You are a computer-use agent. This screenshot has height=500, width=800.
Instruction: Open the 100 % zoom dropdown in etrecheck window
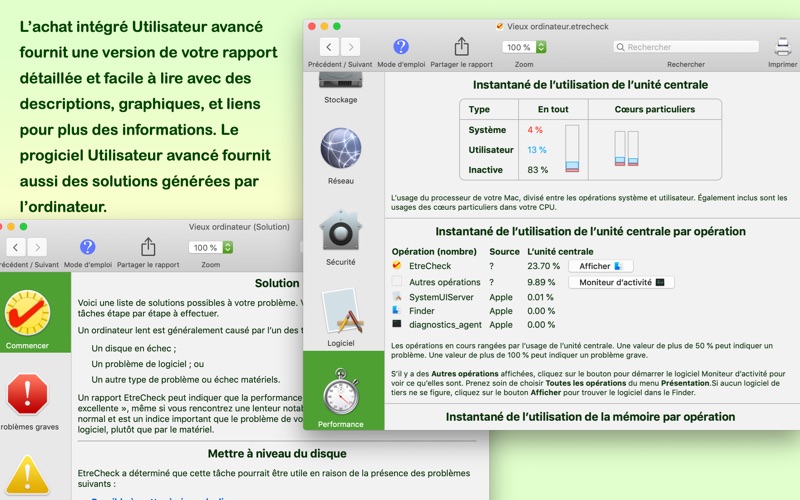pyautogui.click(x=525, y=47)
